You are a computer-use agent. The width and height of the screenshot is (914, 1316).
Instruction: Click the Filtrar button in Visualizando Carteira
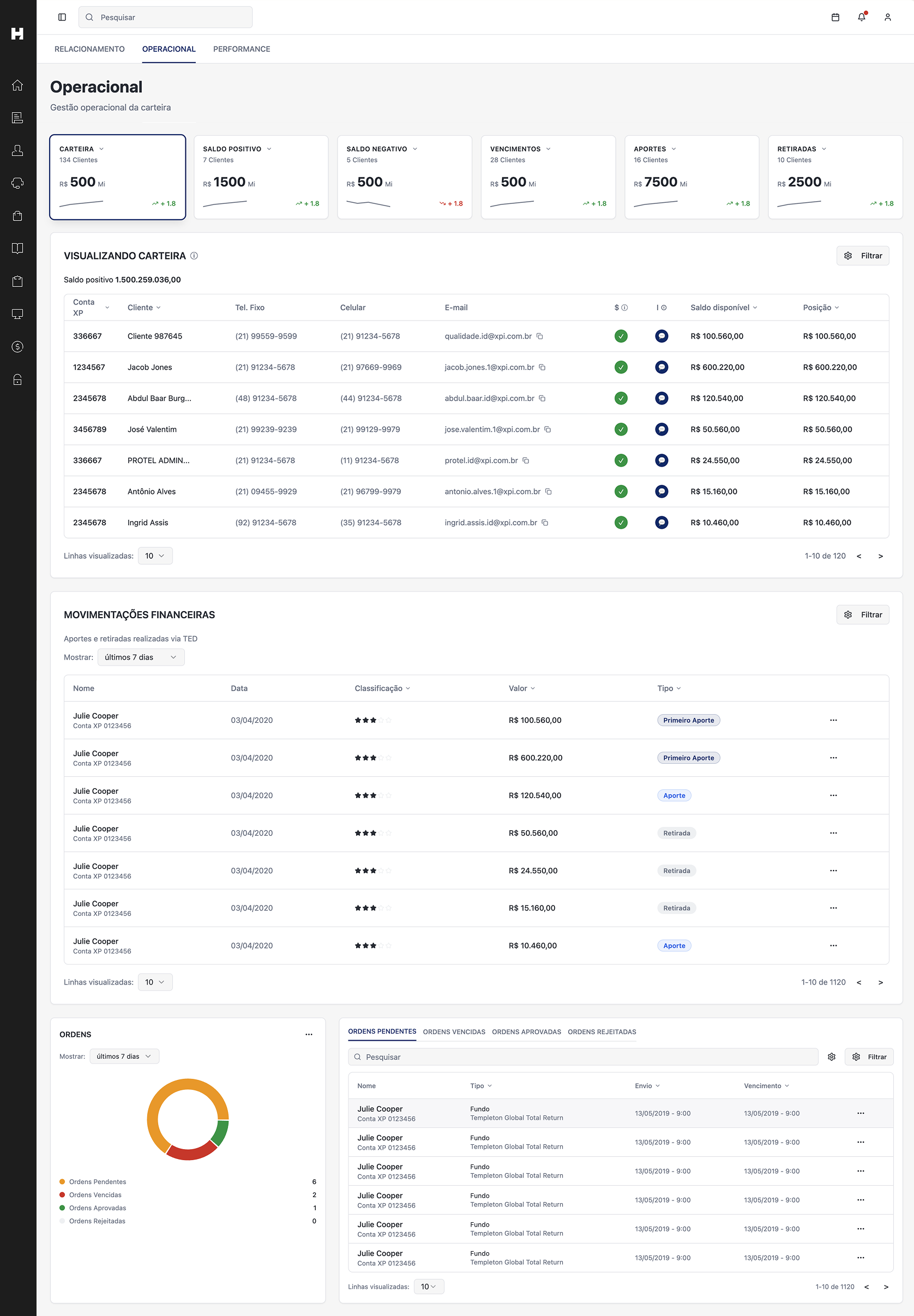(862, 256)
